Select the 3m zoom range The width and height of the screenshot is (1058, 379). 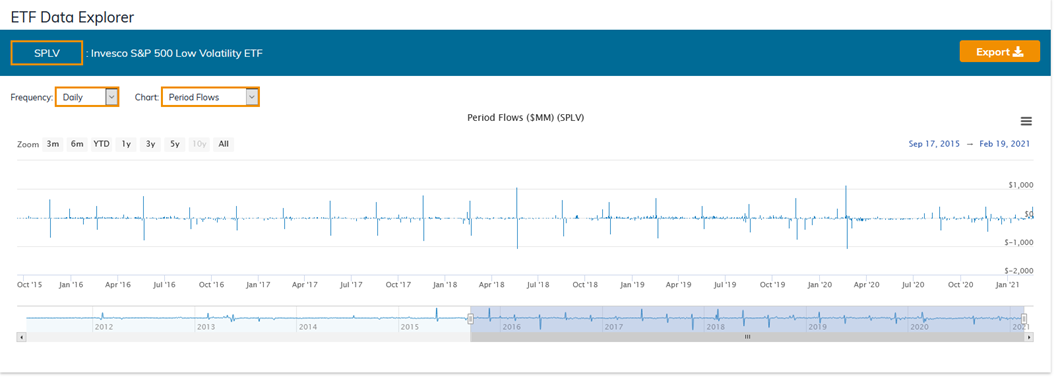click(x=53, y=144)
